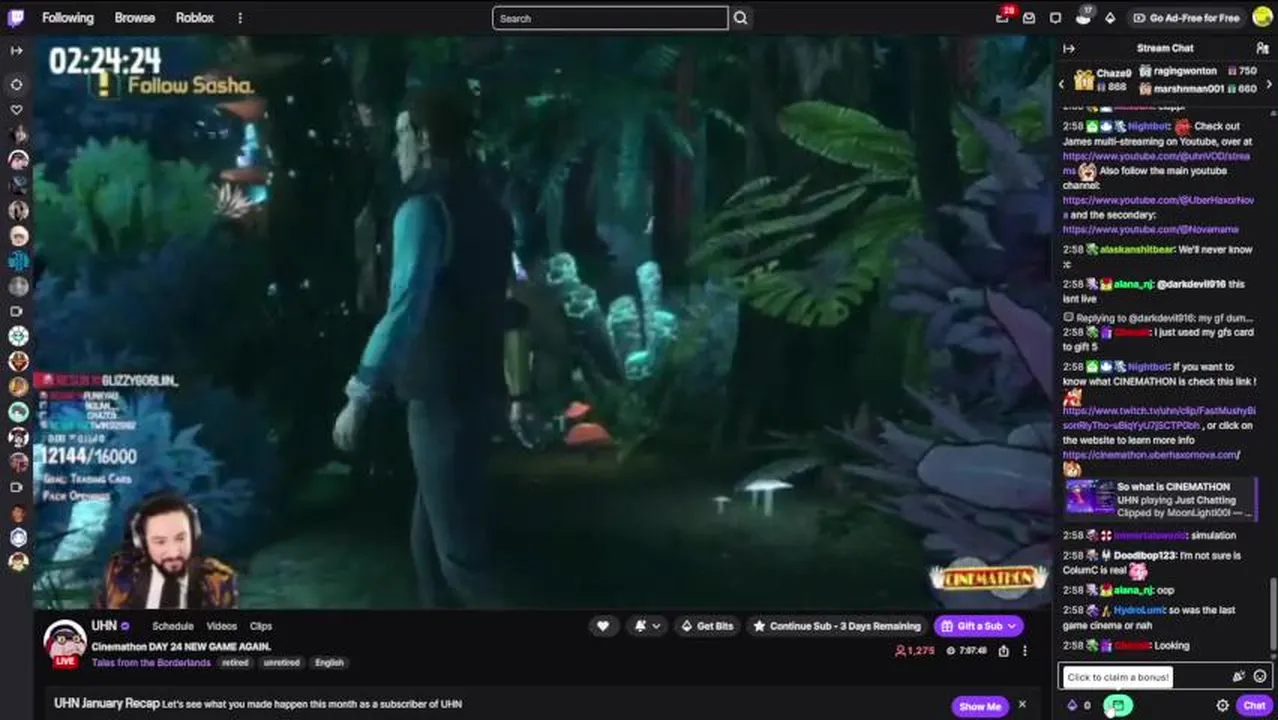Click the For You circle icon in sidebar
The width and height of the screenshot is (1278, 720).
pyautogui.click(x=16, y=84)
